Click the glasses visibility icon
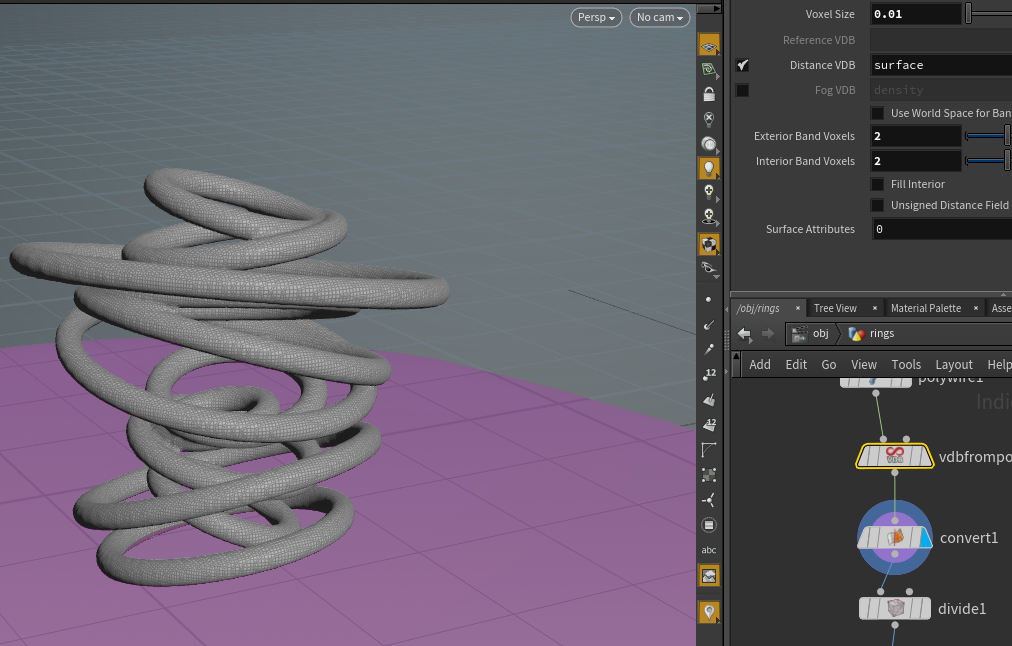This screenshot has height=646, width=1012. tap(709, 268)
